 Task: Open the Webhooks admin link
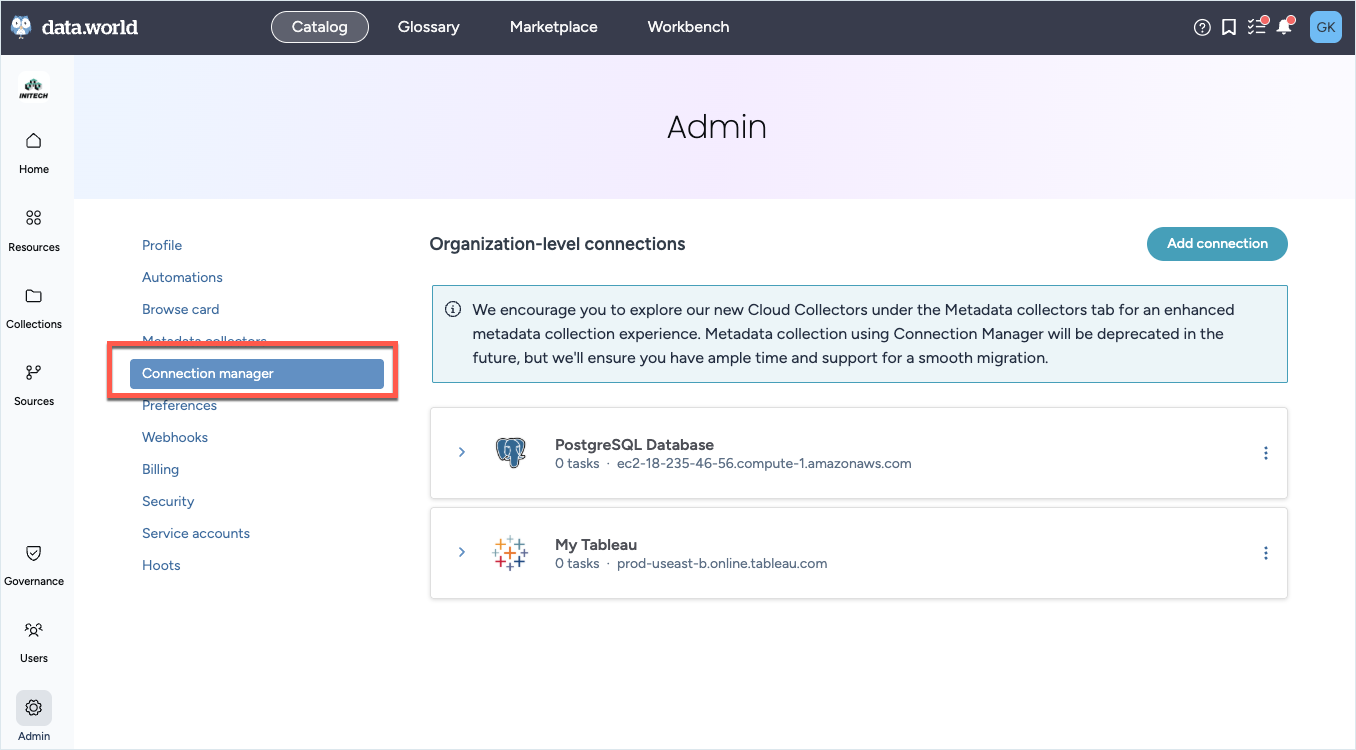[175, 437]
